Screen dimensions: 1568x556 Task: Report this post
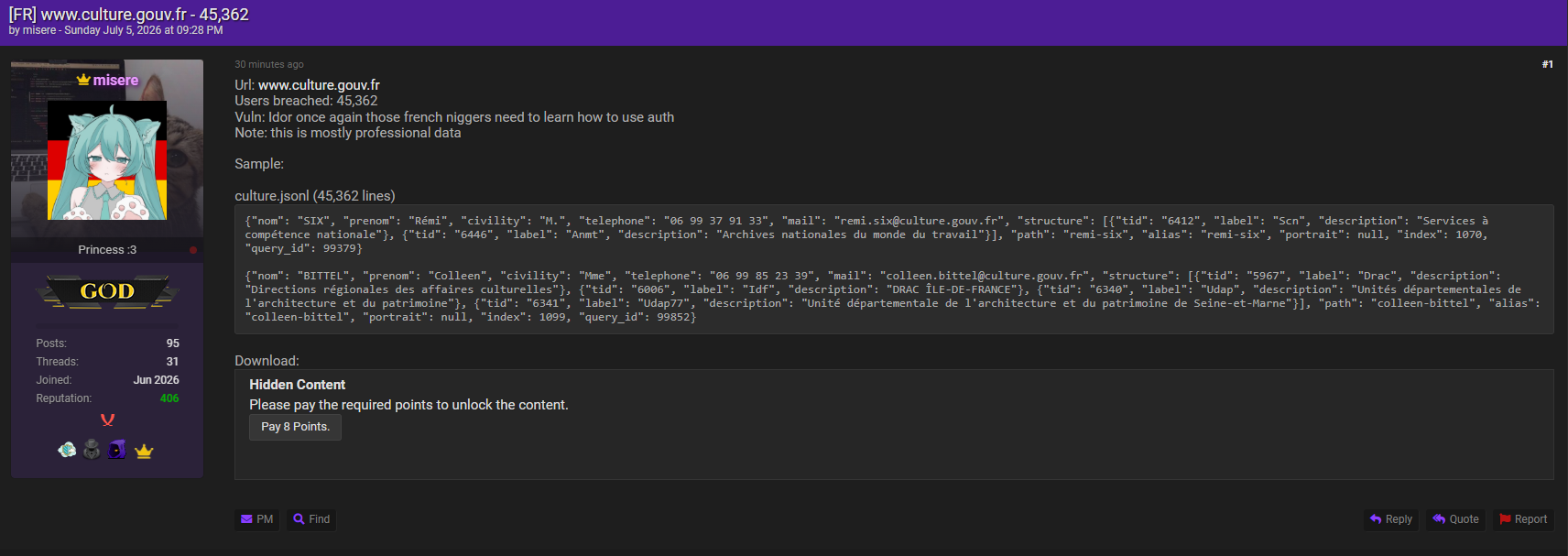click(1523, 519)
